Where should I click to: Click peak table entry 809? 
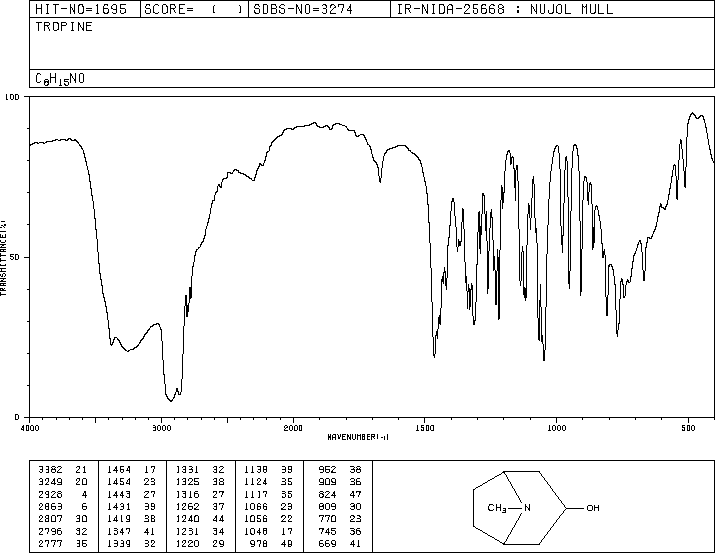tap(327, 506)
